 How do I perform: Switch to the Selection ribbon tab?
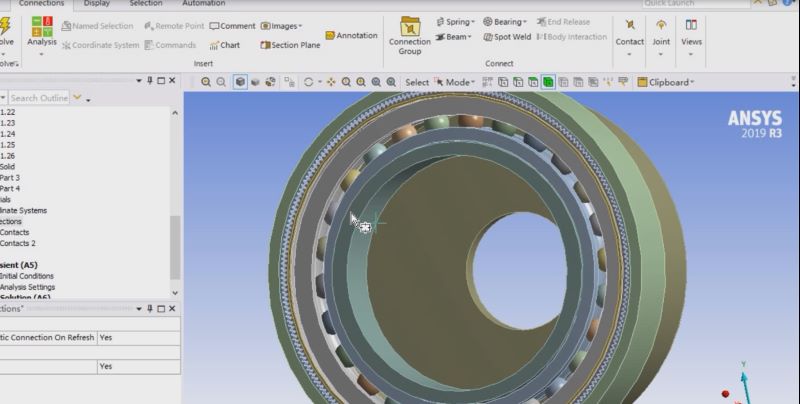146,4
